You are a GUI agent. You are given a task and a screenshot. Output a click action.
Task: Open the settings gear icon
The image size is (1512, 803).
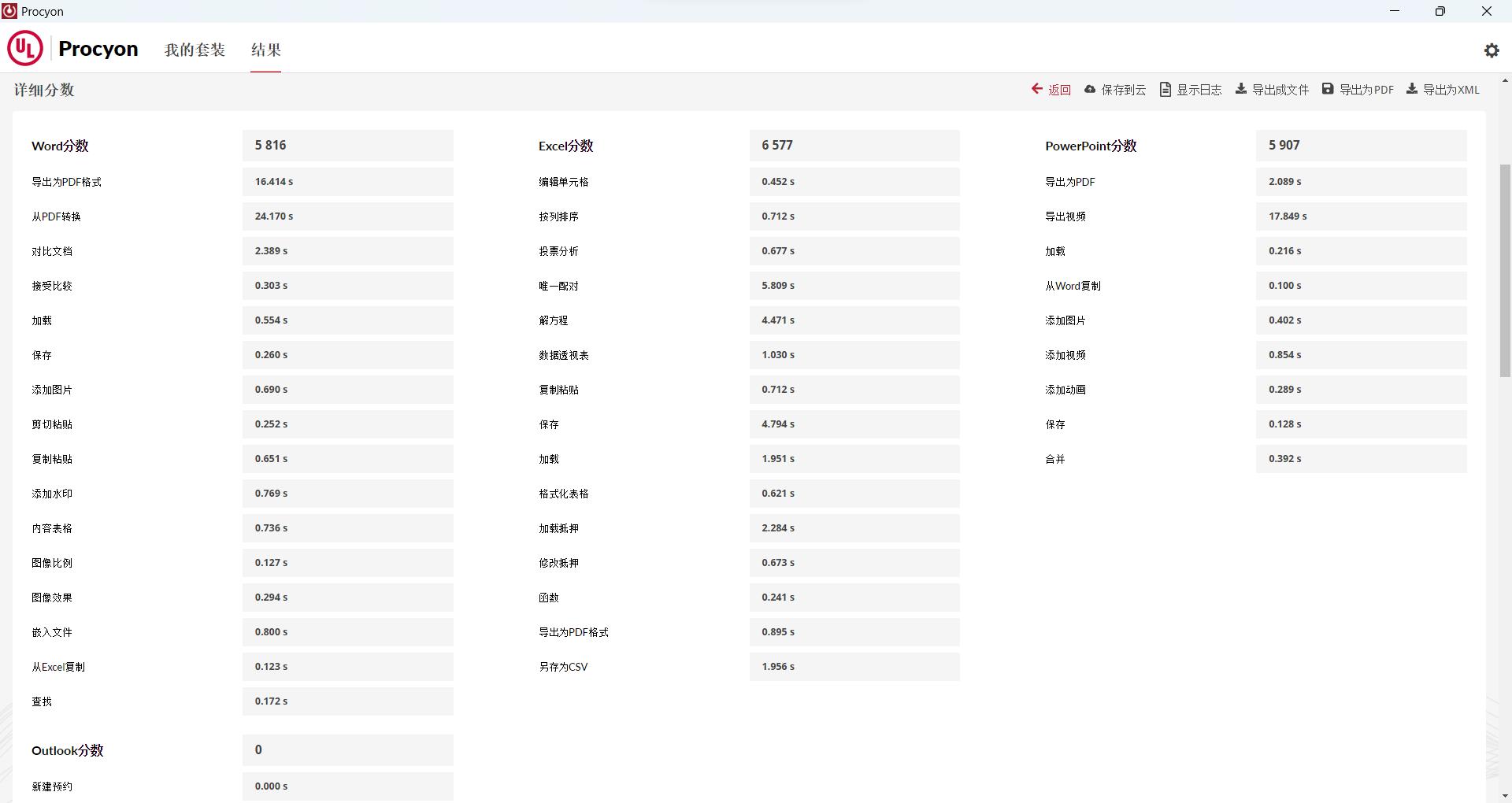(1492, 50)
